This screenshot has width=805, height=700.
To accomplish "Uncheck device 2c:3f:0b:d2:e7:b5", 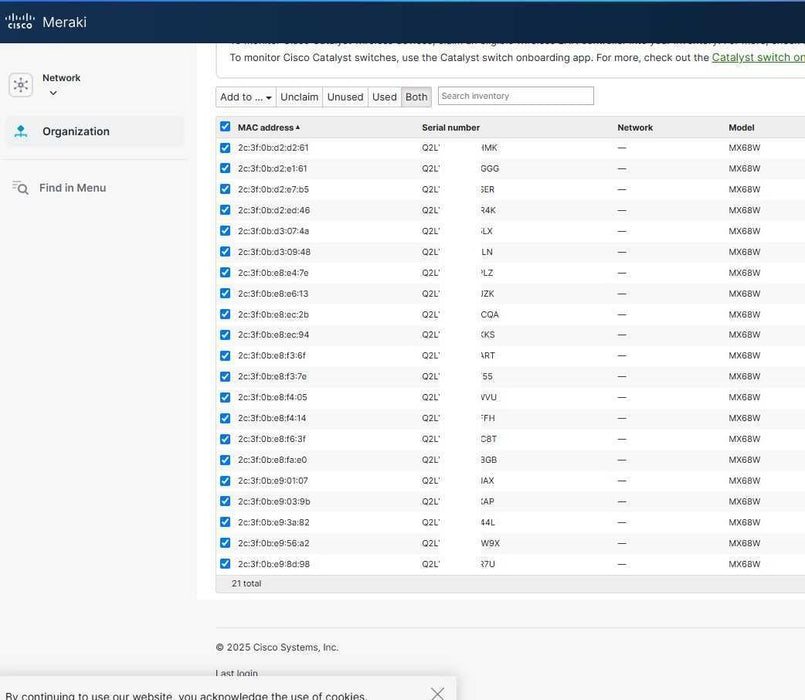I will [225, 190].
